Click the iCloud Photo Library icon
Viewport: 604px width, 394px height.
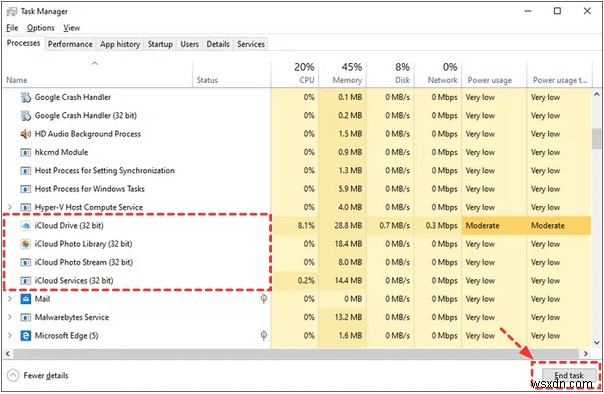[25, 244]
